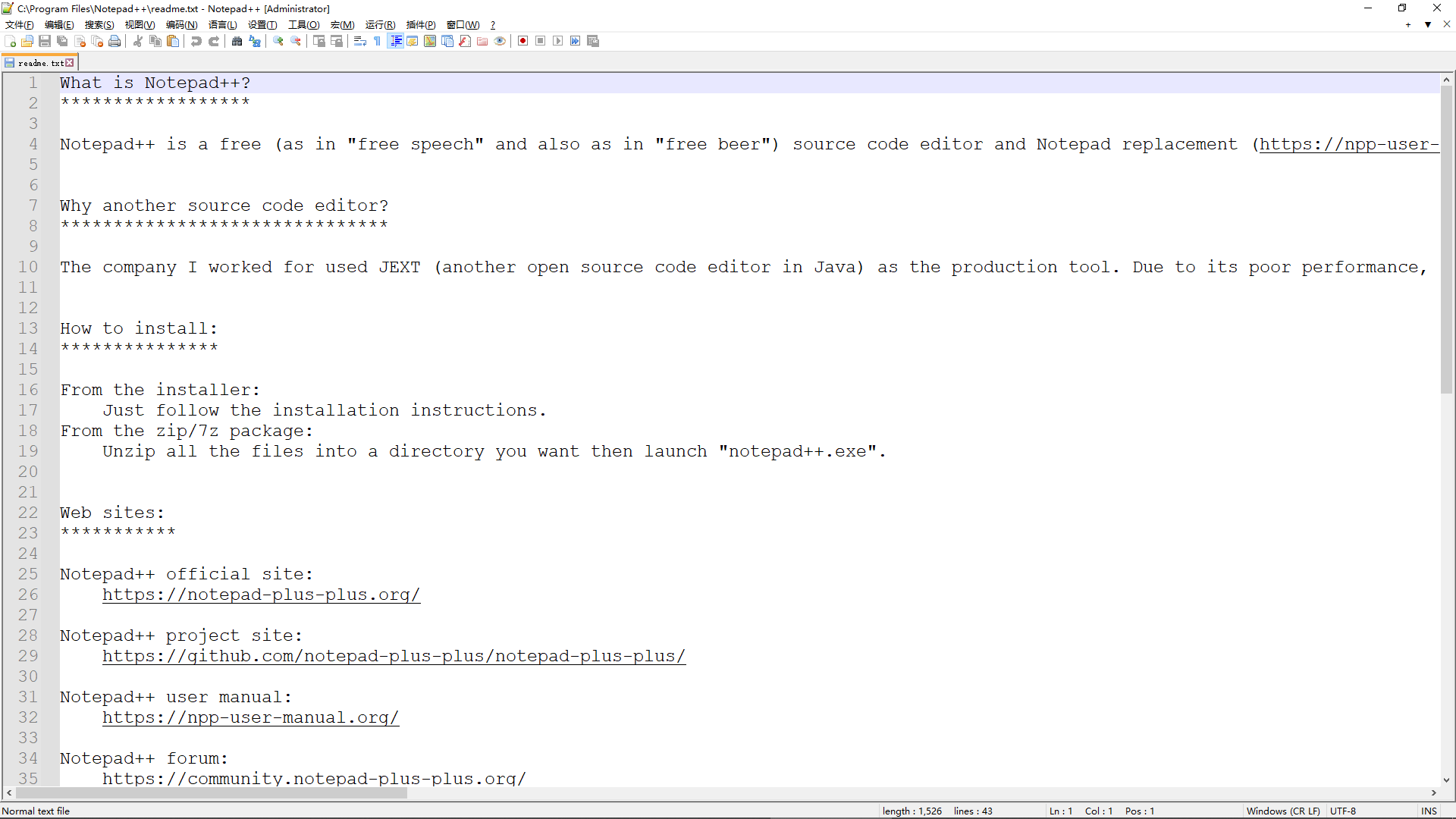This screenshot has height=819, width=1456.
Task: Save all open files
Action: coord(62,41)
